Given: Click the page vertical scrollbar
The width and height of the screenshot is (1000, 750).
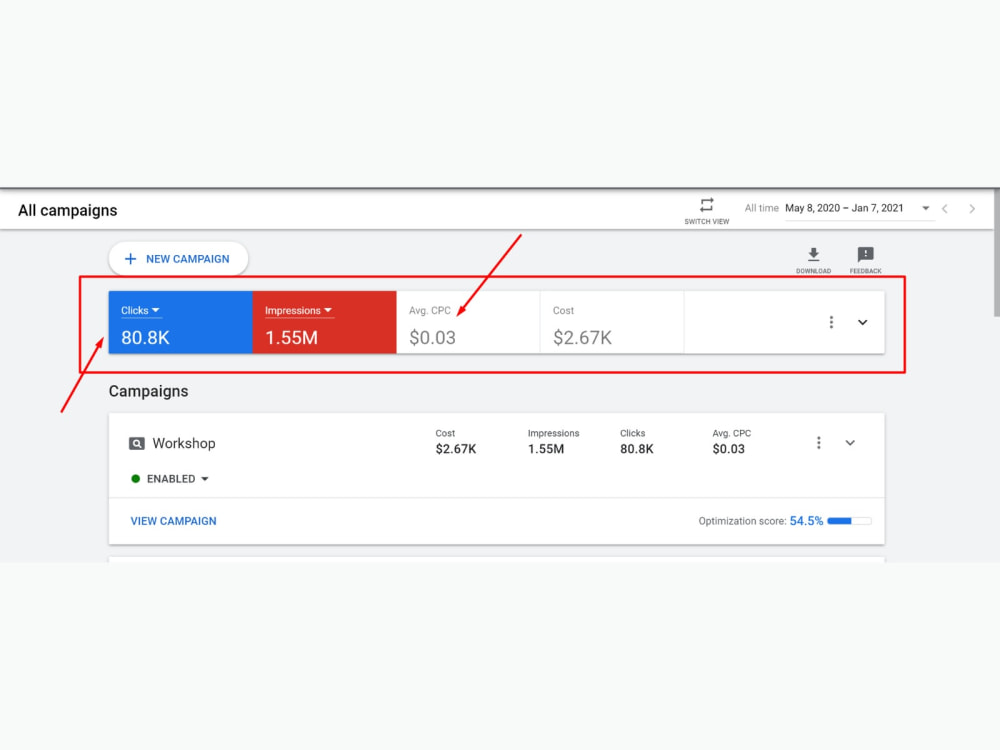Looking at the screenshot, I should [996, 253].
